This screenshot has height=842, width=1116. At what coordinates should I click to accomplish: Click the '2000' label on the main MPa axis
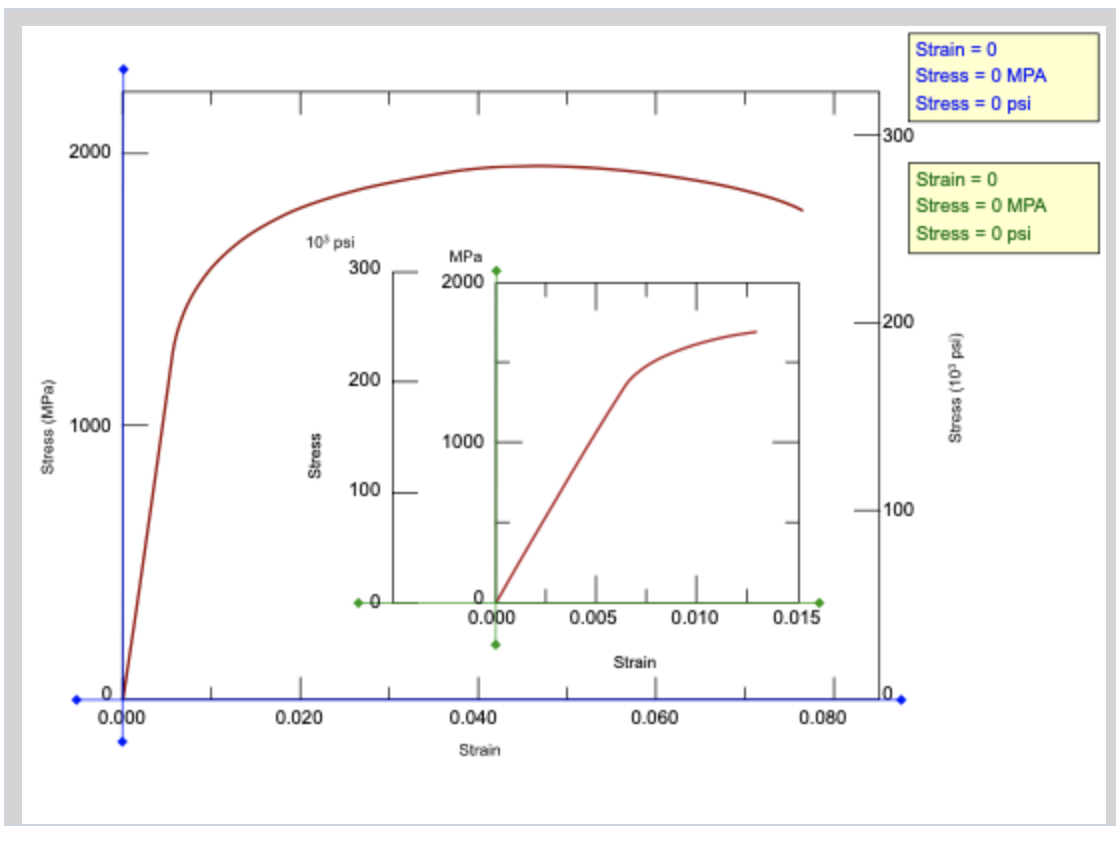tap(90, 152)
